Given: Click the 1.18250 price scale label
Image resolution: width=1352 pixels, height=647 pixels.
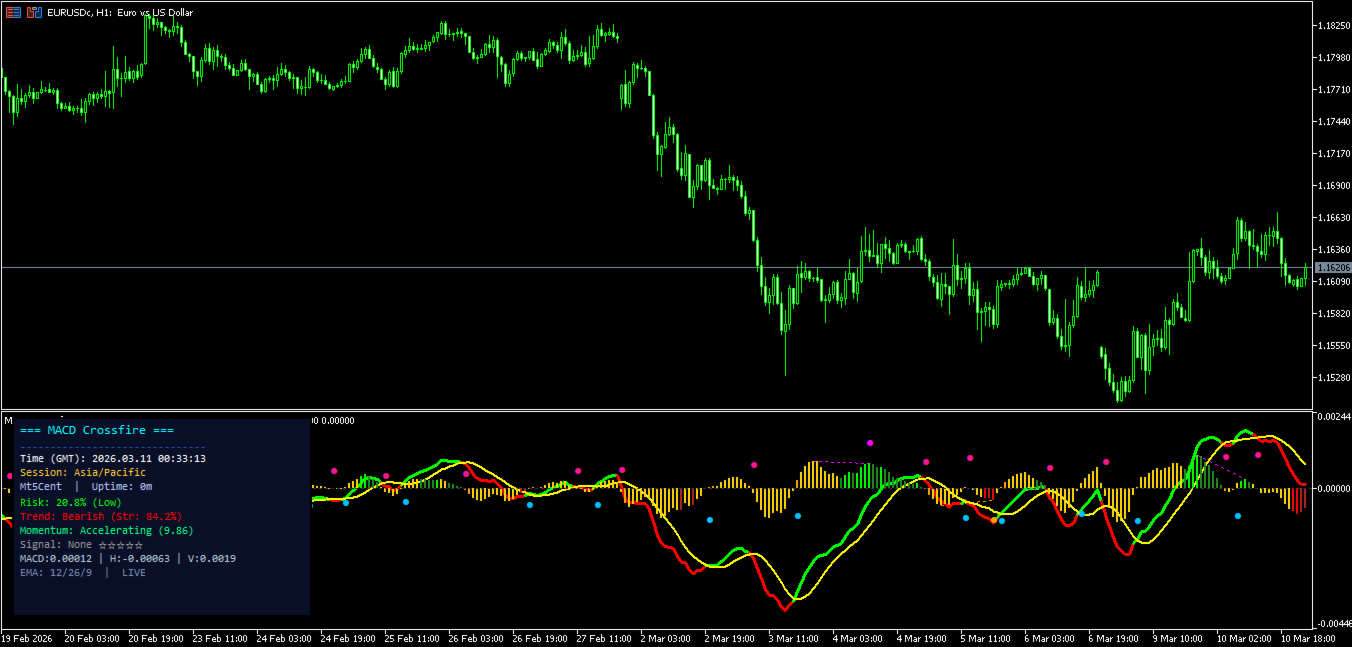Looking at the screenshot, I should tap(1331, 26).
